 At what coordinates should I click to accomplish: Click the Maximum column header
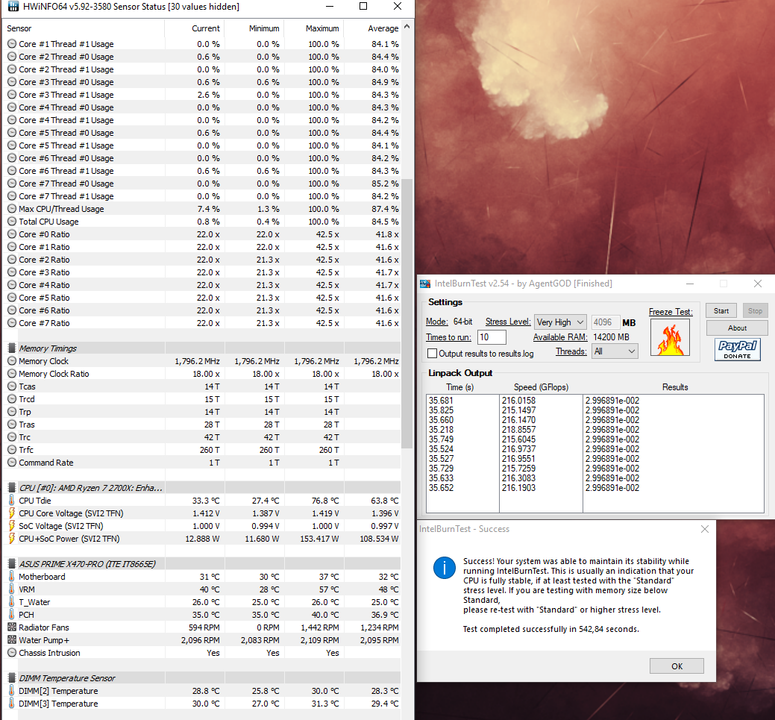[314, 29]
